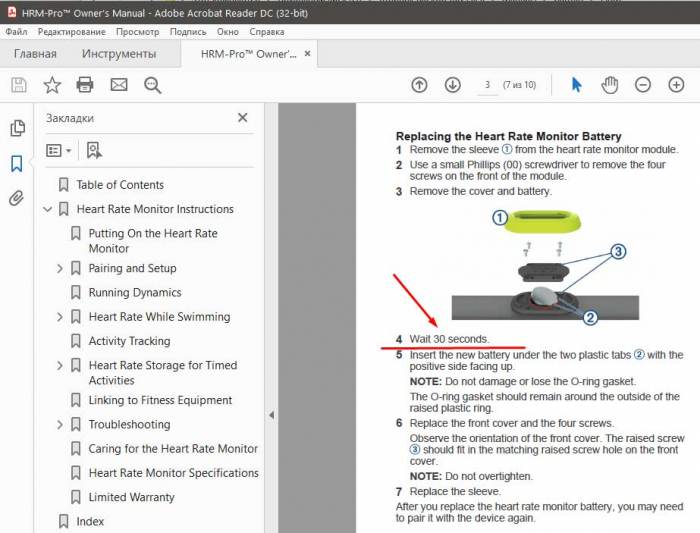Screen dimensions: 700x533
Task: Open the Редактирование menu
Action: [x=72, y=32]
